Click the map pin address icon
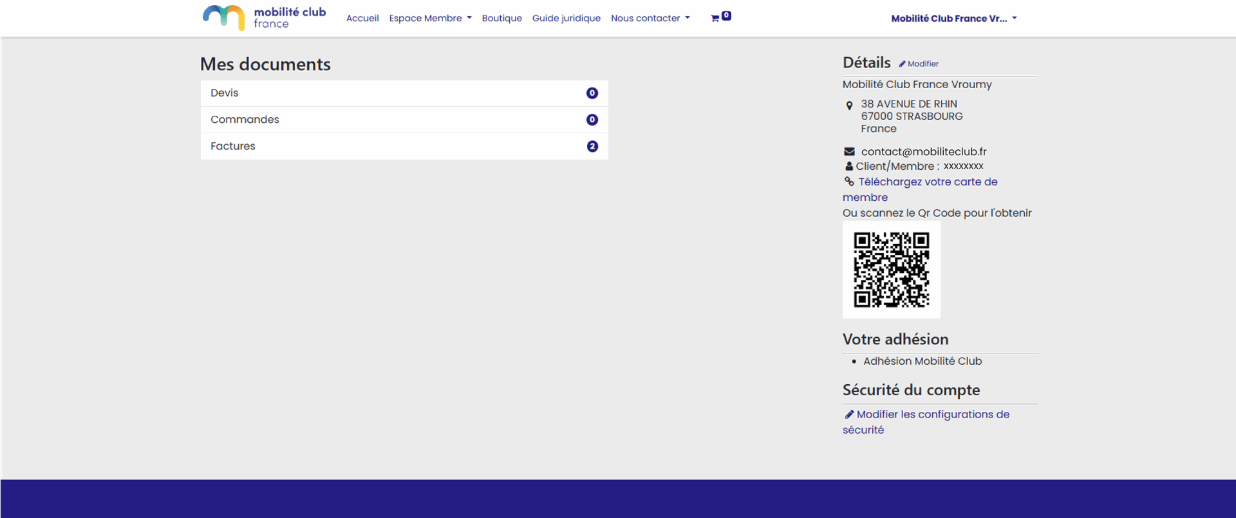 [849, 104]
